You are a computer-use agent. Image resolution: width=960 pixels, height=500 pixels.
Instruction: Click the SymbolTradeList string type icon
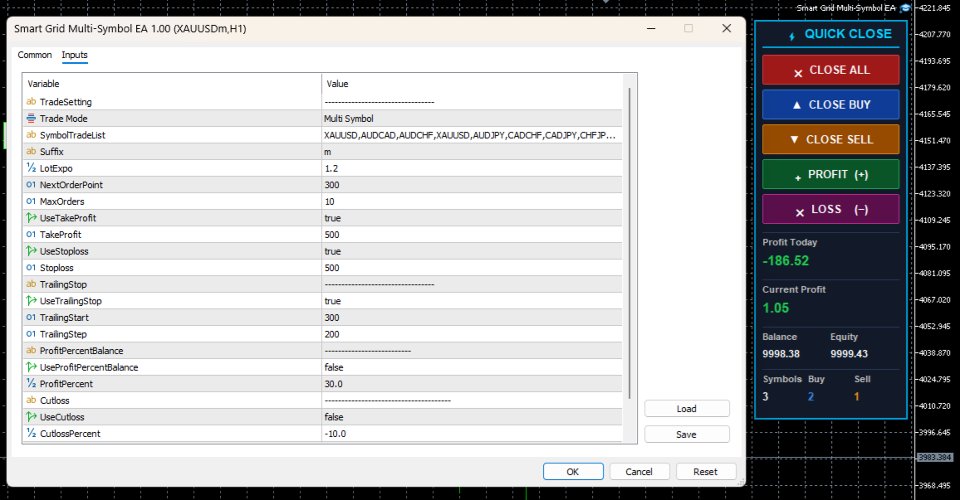click(x=31, y=135)
